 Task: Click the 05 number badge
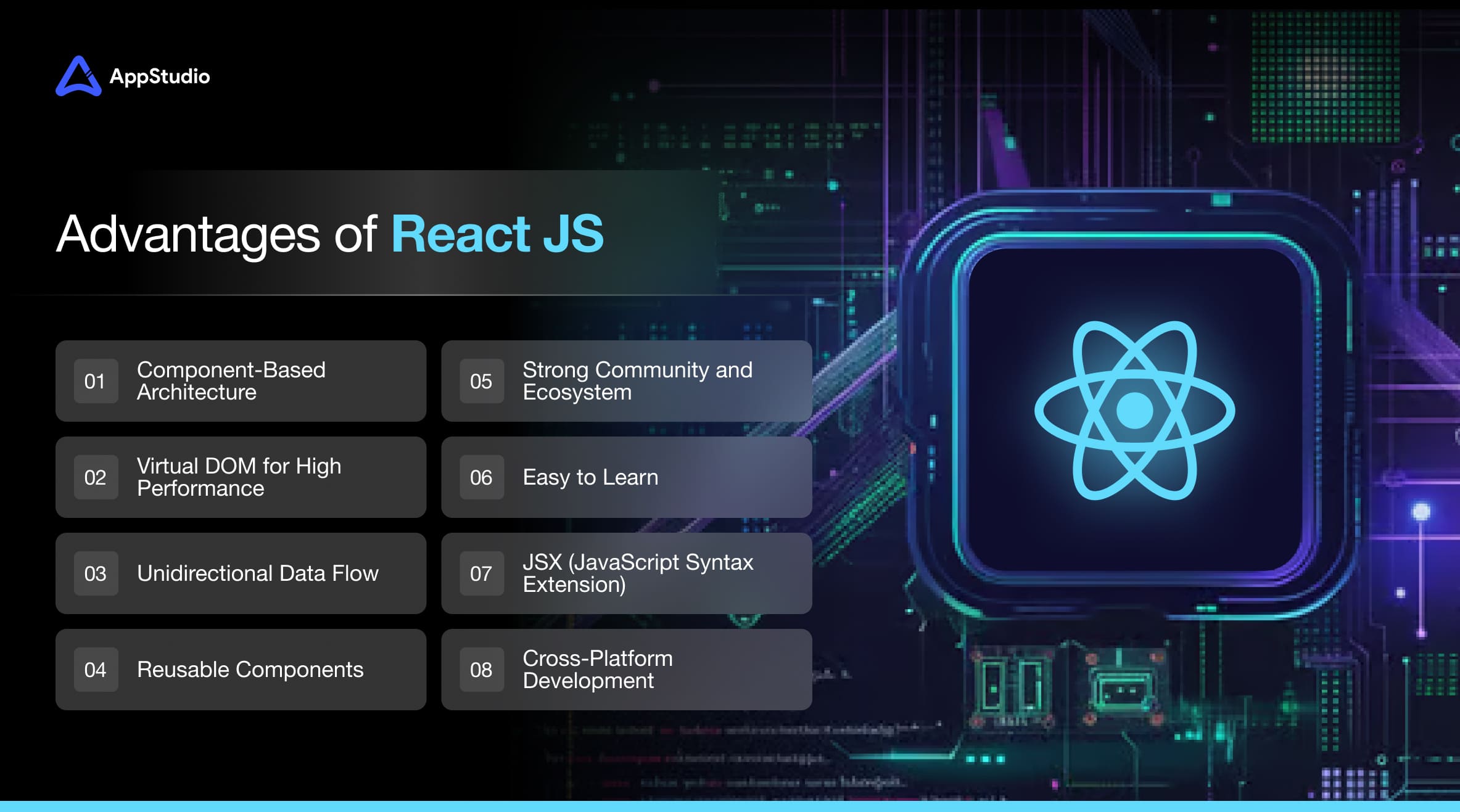pos(482,381)
